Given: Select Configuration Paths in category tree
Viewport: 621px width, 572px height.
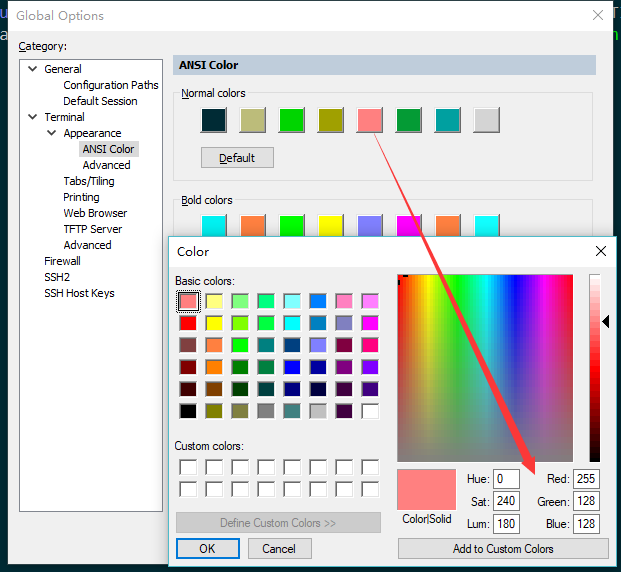Looking at the screenshot, I should [x=111, y=85].
